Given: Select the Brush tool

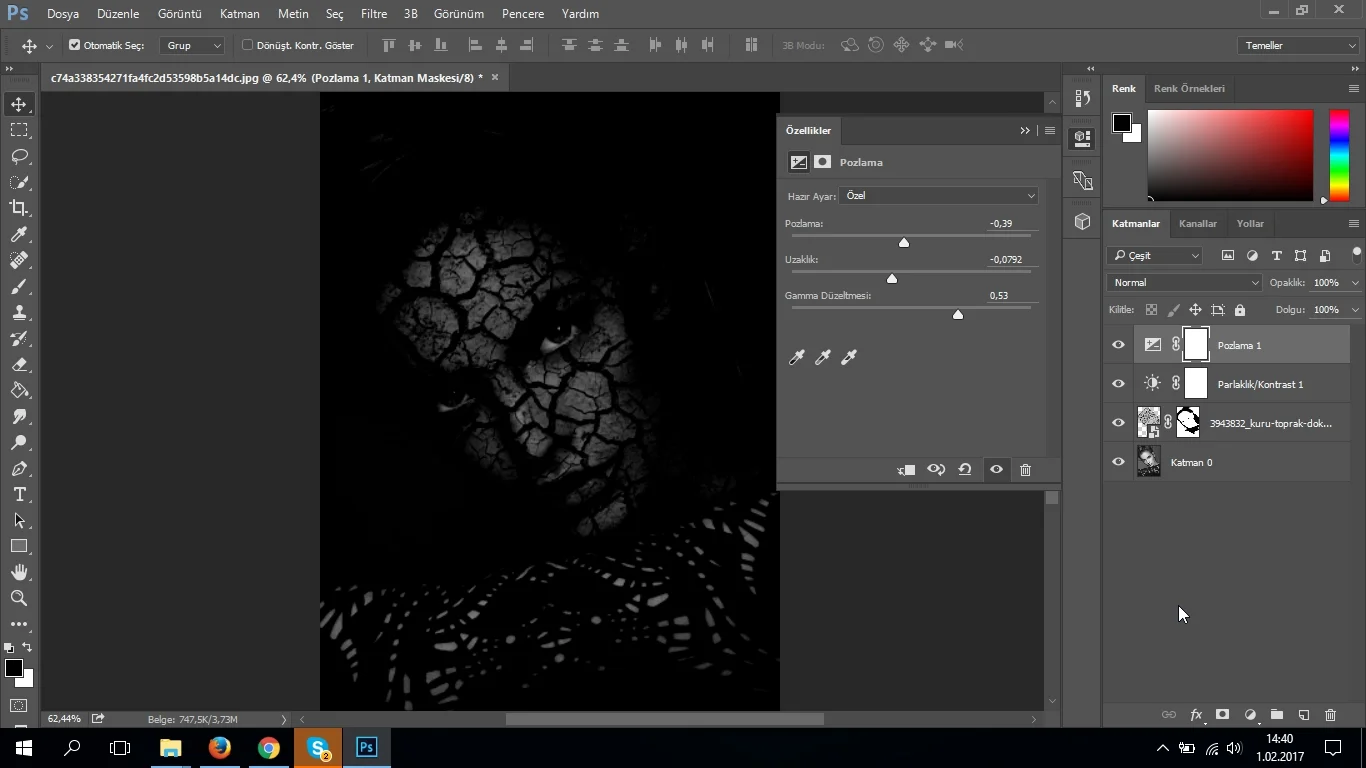Looking at the screenshot, I should [x=19, y=286].
